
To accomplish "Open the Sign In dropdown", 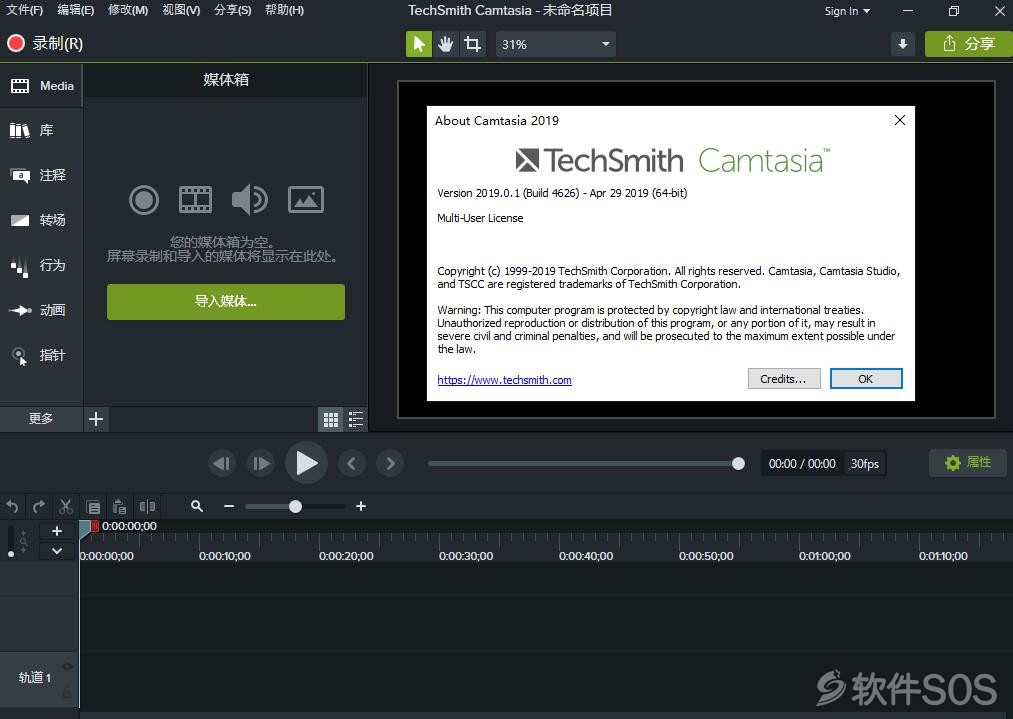I will pos(847,11).
